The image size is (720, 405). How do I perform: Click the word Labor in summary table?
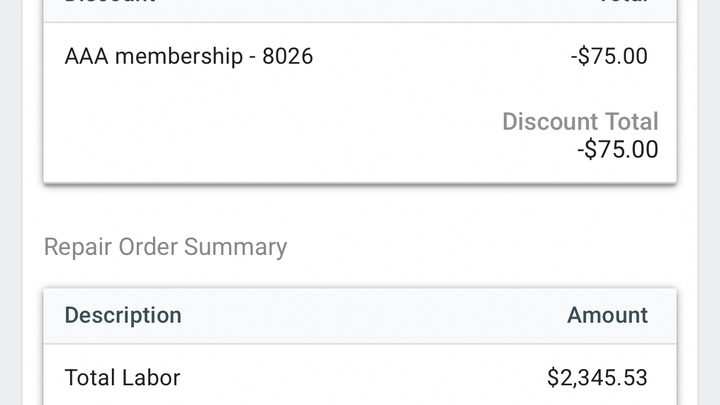tap(151, 378)
